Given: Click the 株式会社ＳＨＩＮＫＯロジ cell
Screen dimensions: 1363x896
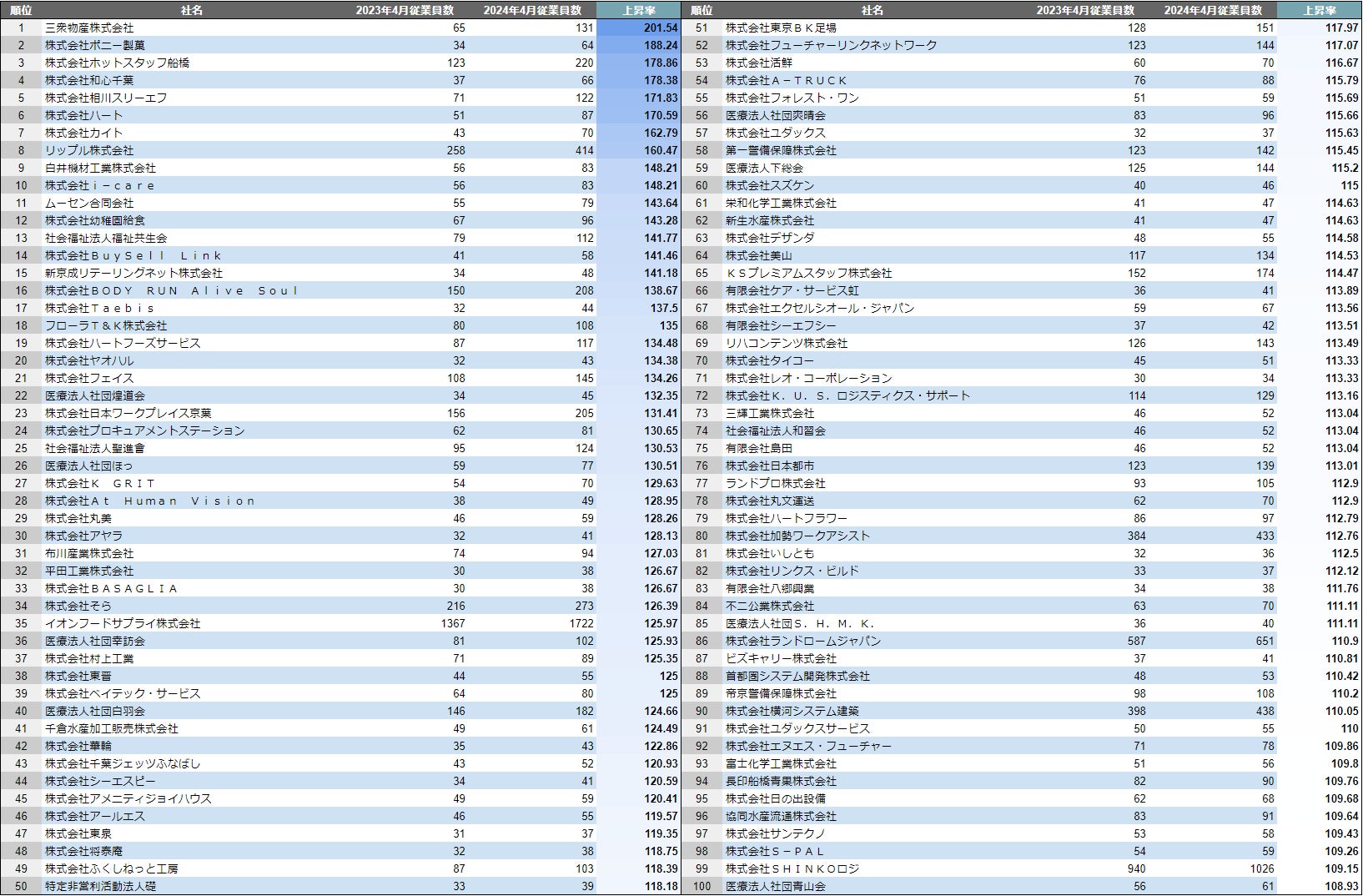Looking at the screenshot, I should pos(873,868).
